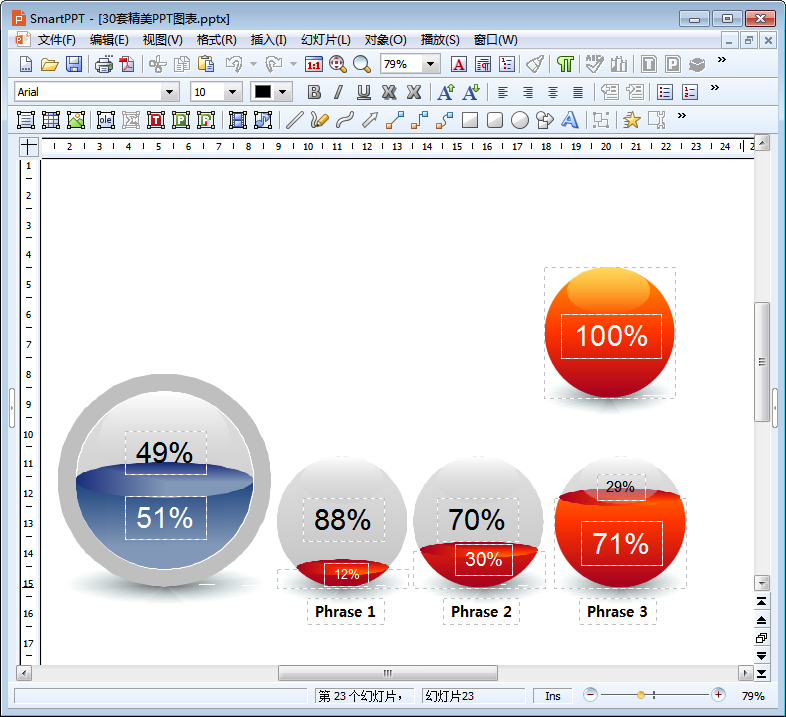Toggle italic formatting
This screenshot has width=786, height=717.
pyautogui.click(x=339, y=92)
